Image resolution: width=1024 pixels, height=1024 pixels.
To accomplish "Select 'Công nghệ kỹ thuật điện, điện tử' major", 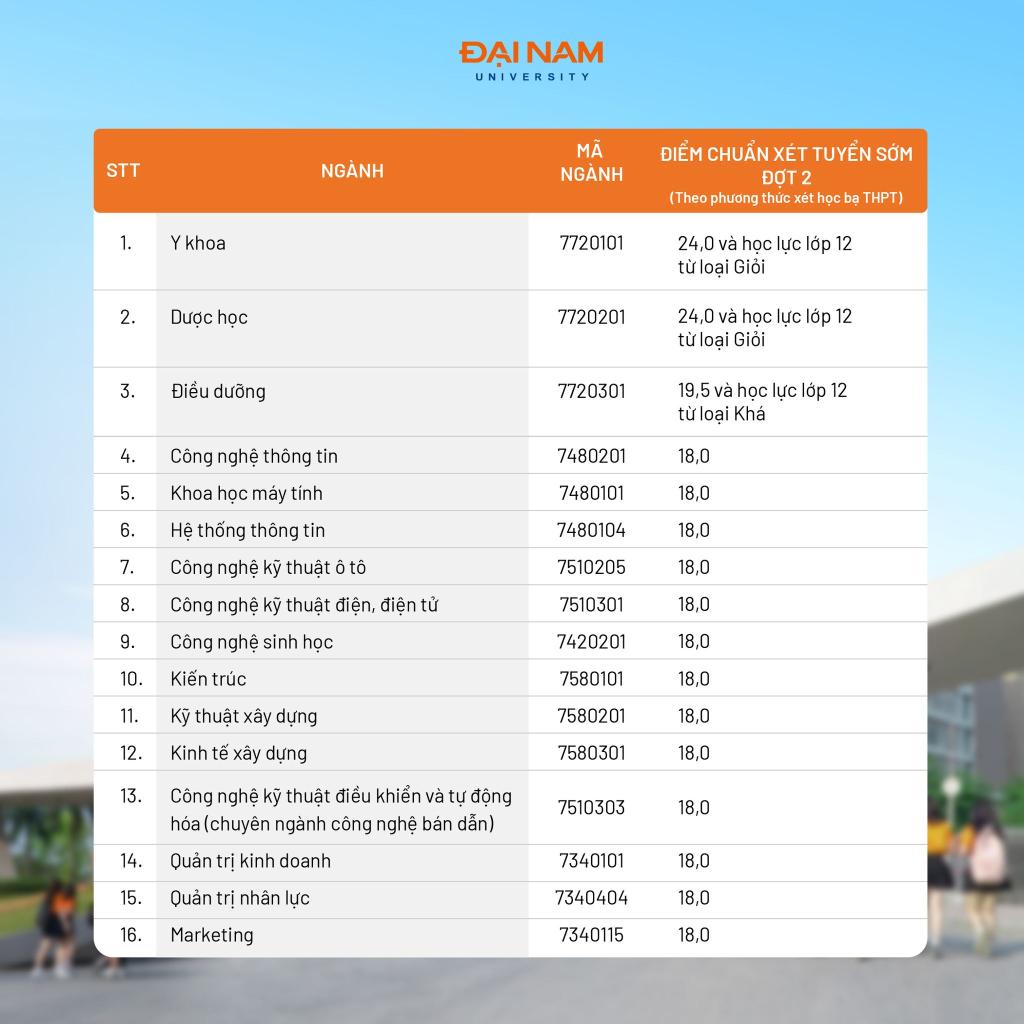I will click(x=304, y=605).
